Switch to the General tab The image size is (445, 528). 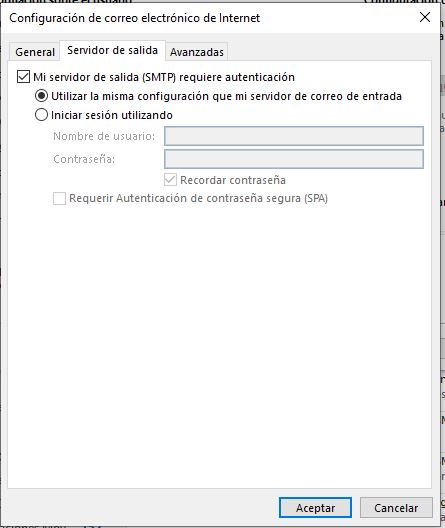coord(35,52)
